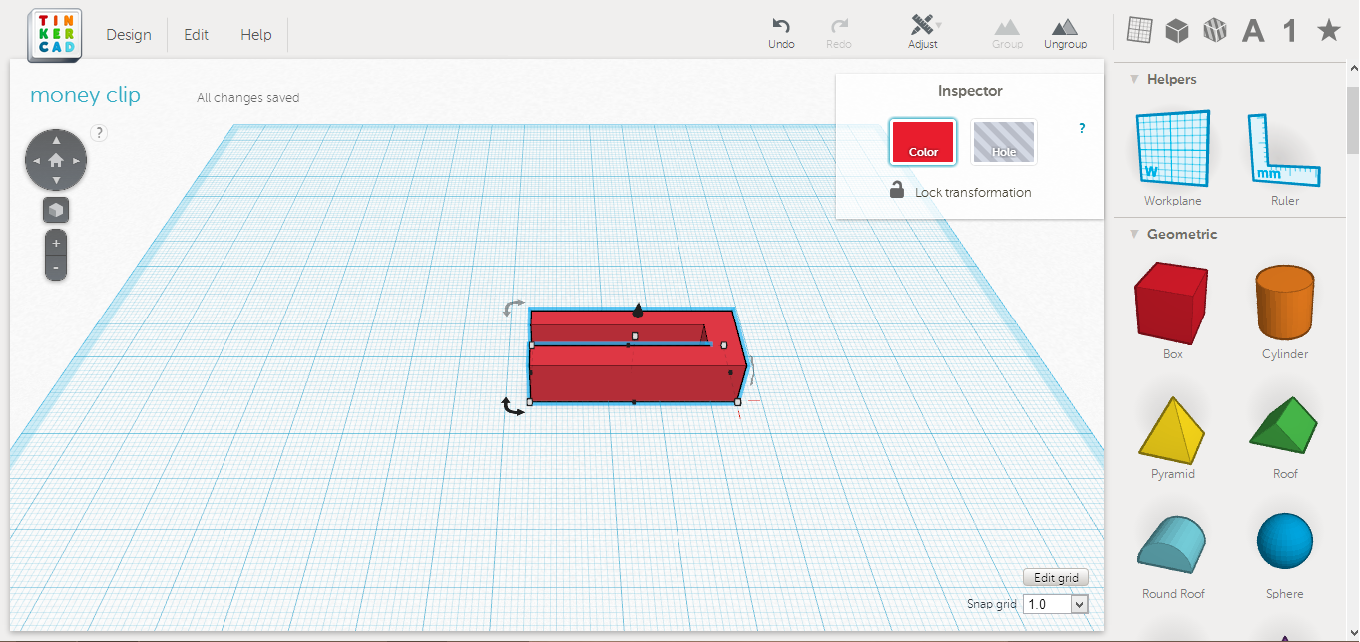The height and width of the screenshot is (642, 1360).
Task: Click the money clip design name
Action: tap(85, 95)
